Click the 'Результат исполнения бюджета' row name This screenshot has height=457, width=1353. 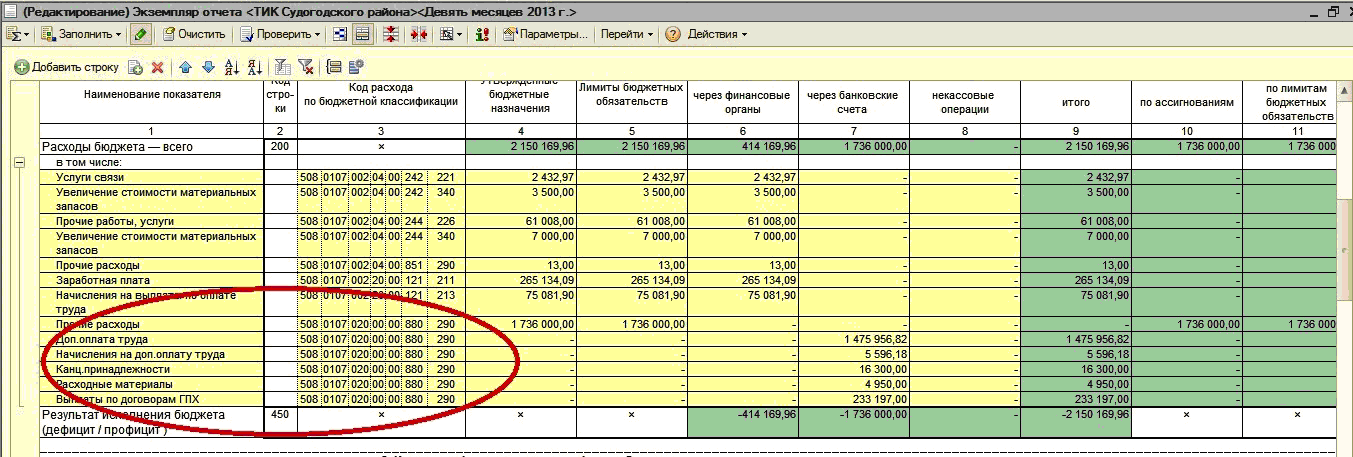pyautogui.click(x=152, y=421)
